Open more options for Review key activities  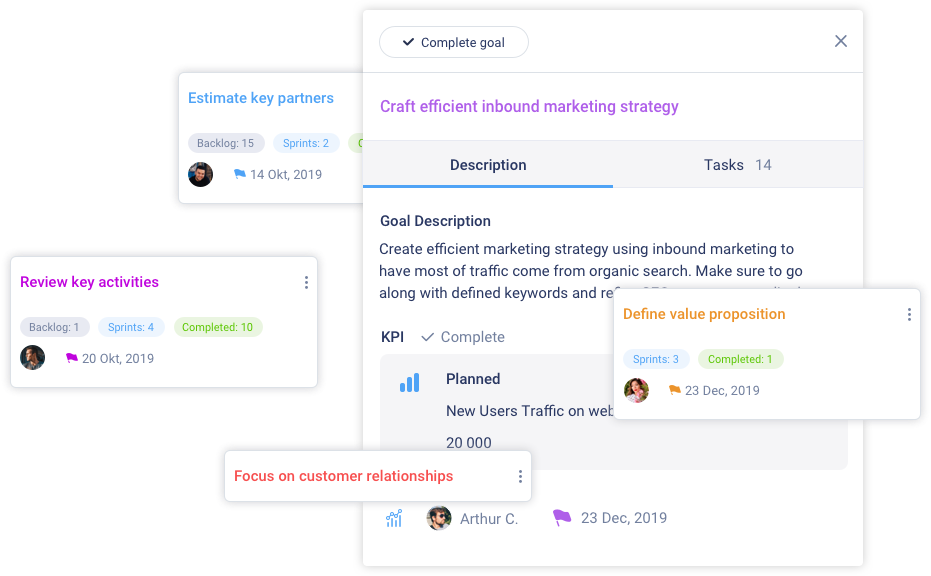pos(306,283)
